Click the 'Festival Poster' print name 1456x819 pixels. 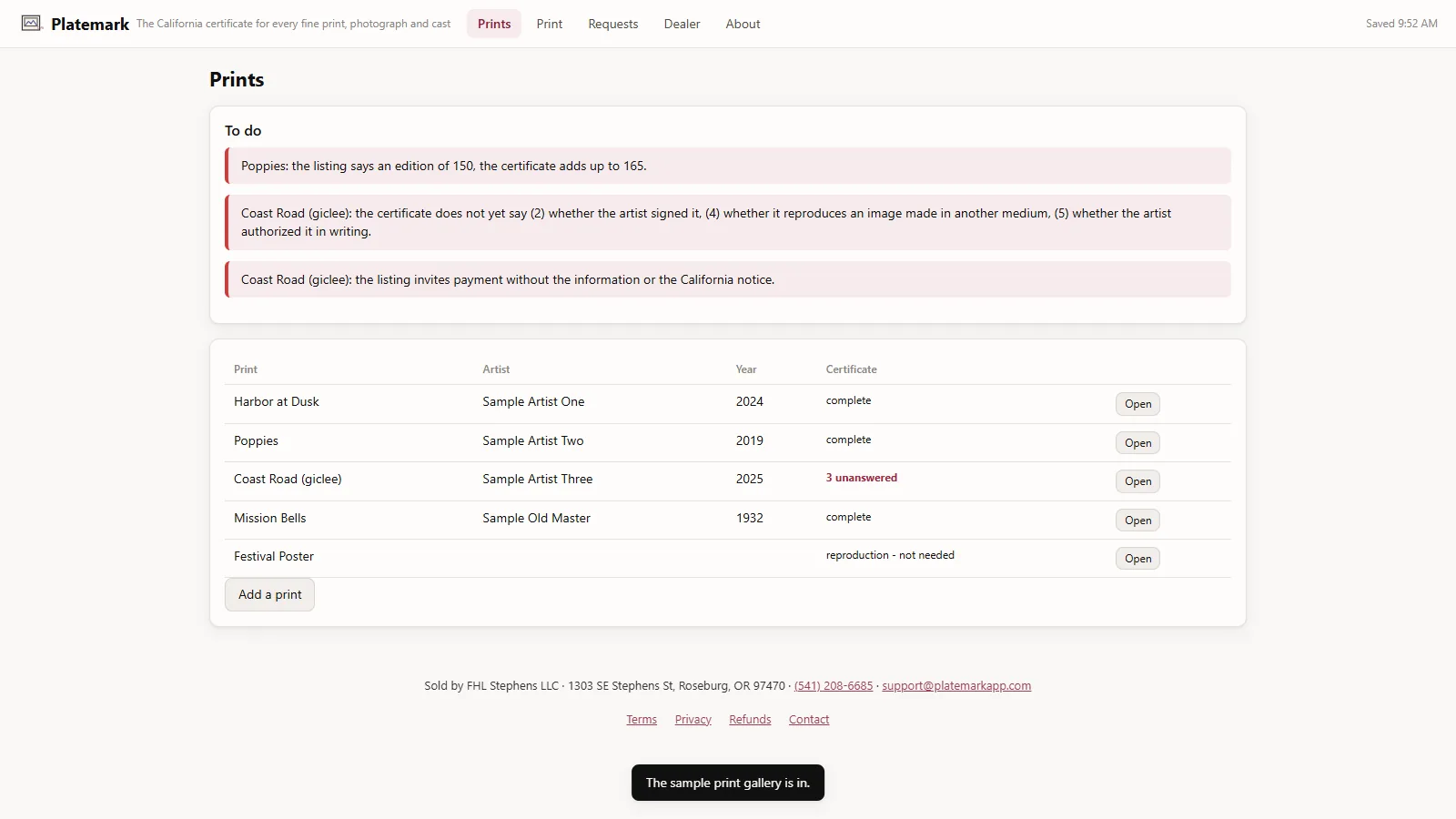tap(274, 556)
